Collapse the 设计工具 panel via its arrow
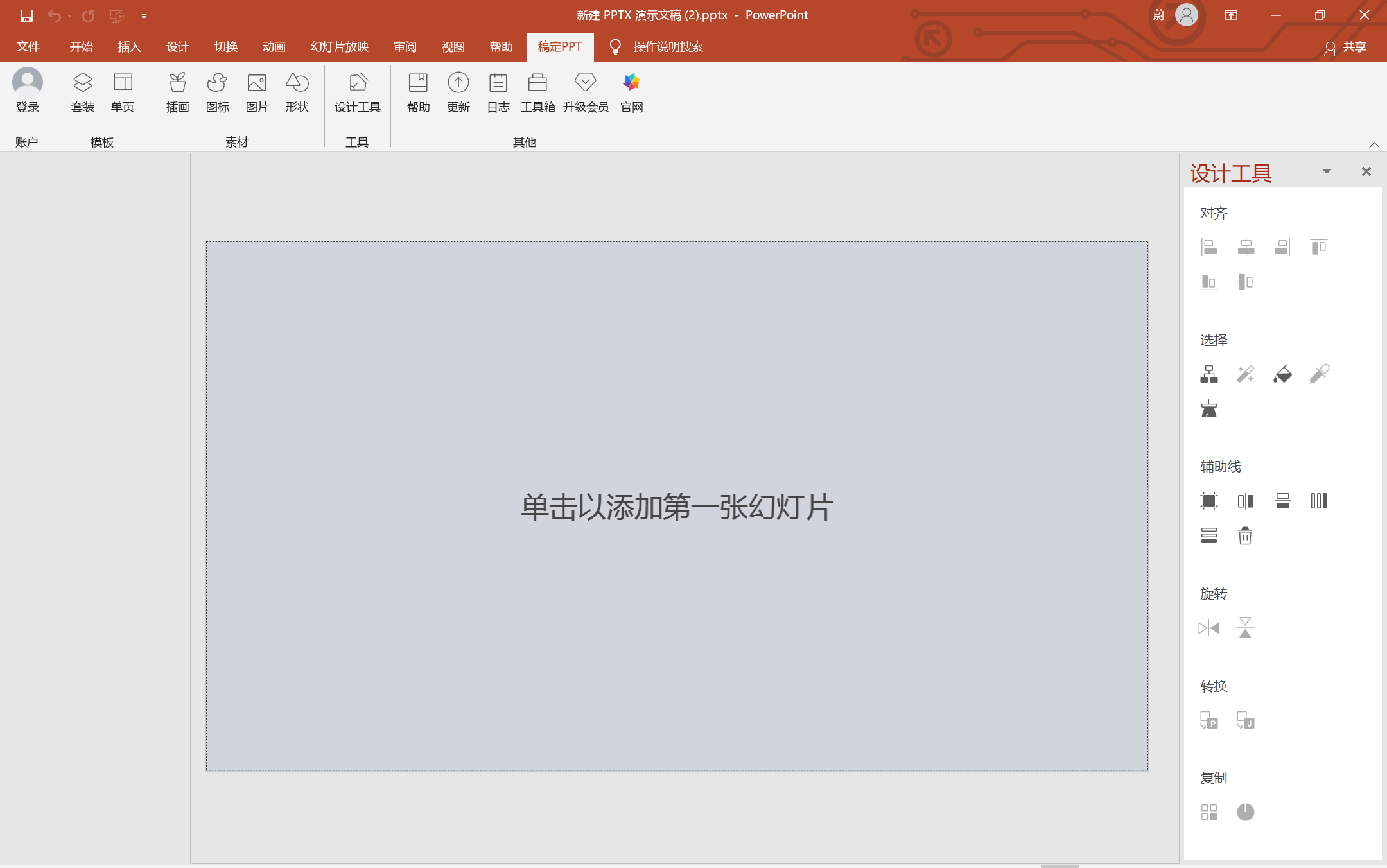Viewport: 1387px width, 868px height. [x=1326, y=171]
